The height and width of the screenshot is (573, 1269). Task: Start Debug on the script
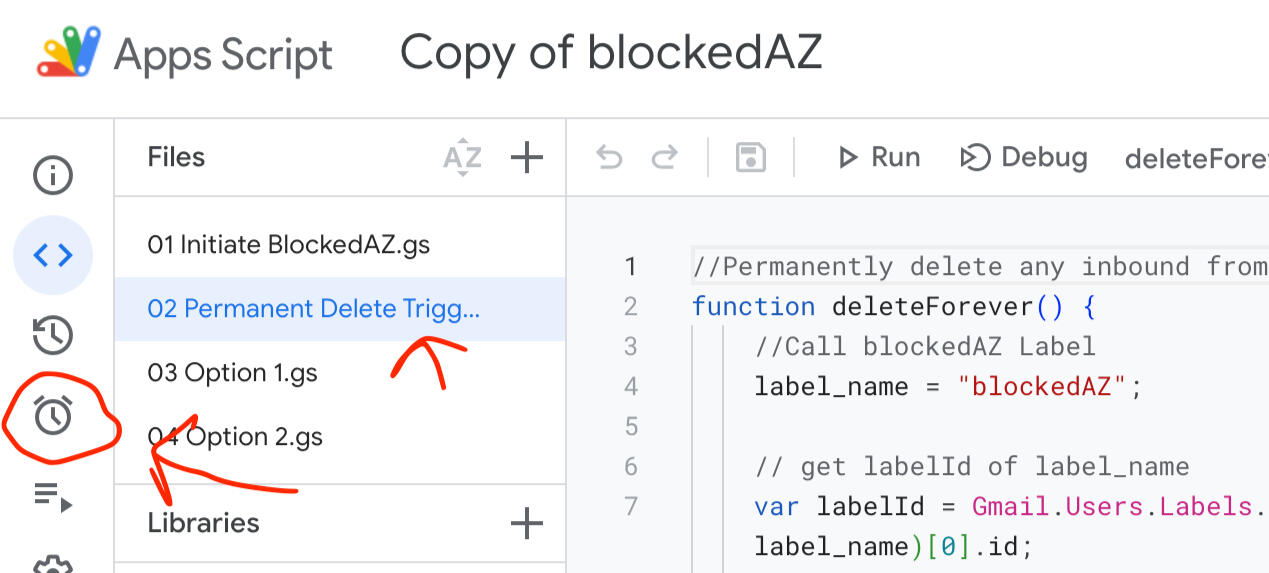(1023, 158)
